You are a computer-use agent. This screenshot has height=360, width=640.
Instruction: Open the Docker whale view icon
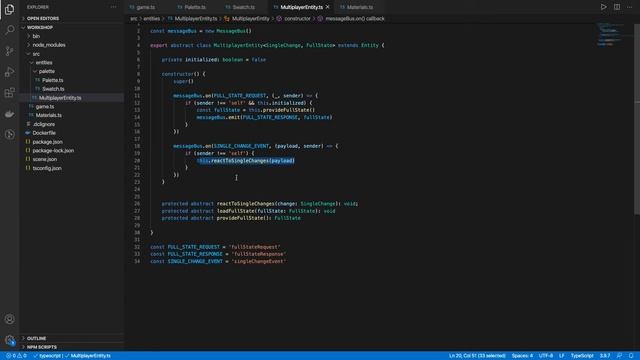tap(9, 114)
